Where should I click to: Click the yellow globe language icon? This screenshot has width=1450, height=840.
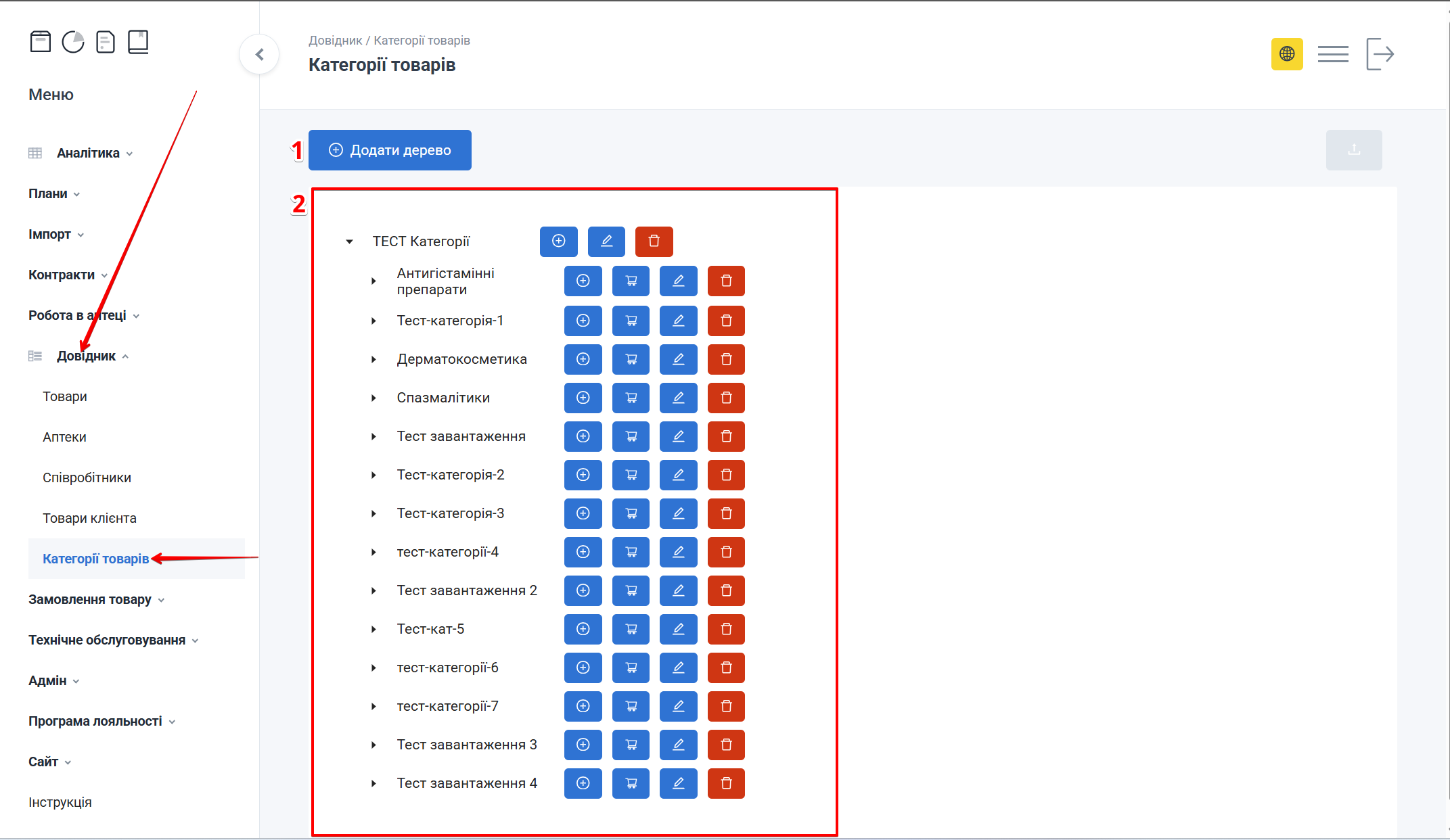coord(1286,54)
